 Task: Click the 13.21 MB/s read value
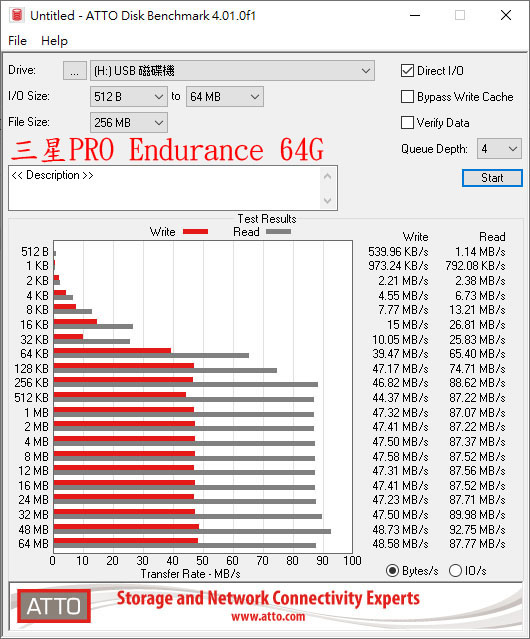[x=477, y=310]
